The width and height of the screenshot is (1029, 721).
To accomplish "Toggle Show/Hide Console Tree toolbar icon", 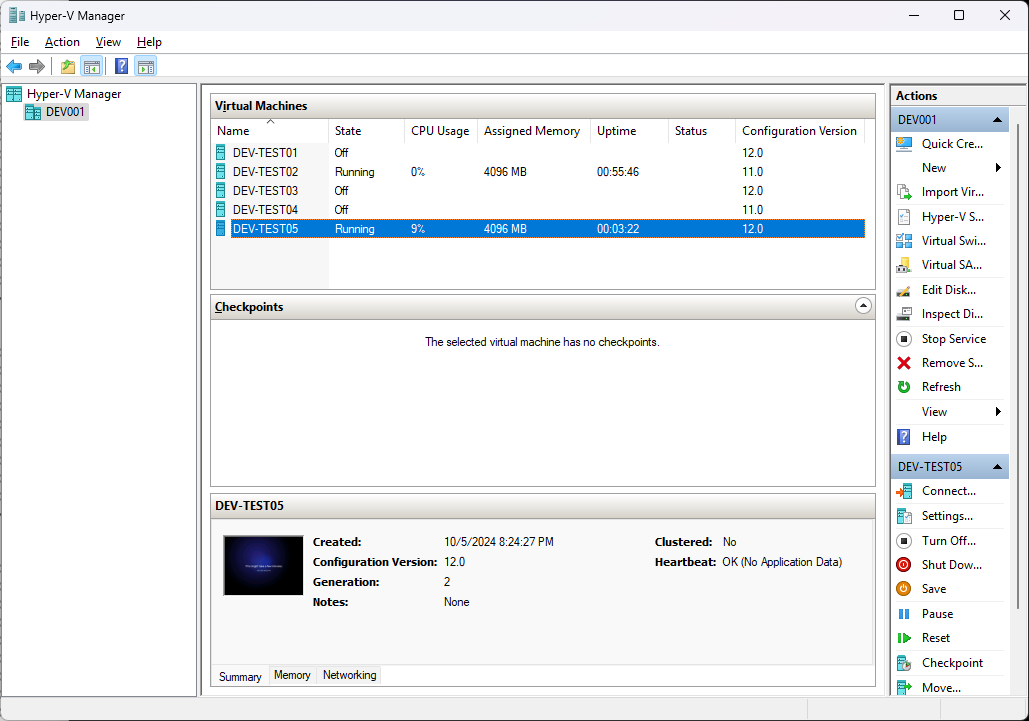I will 92,66.
